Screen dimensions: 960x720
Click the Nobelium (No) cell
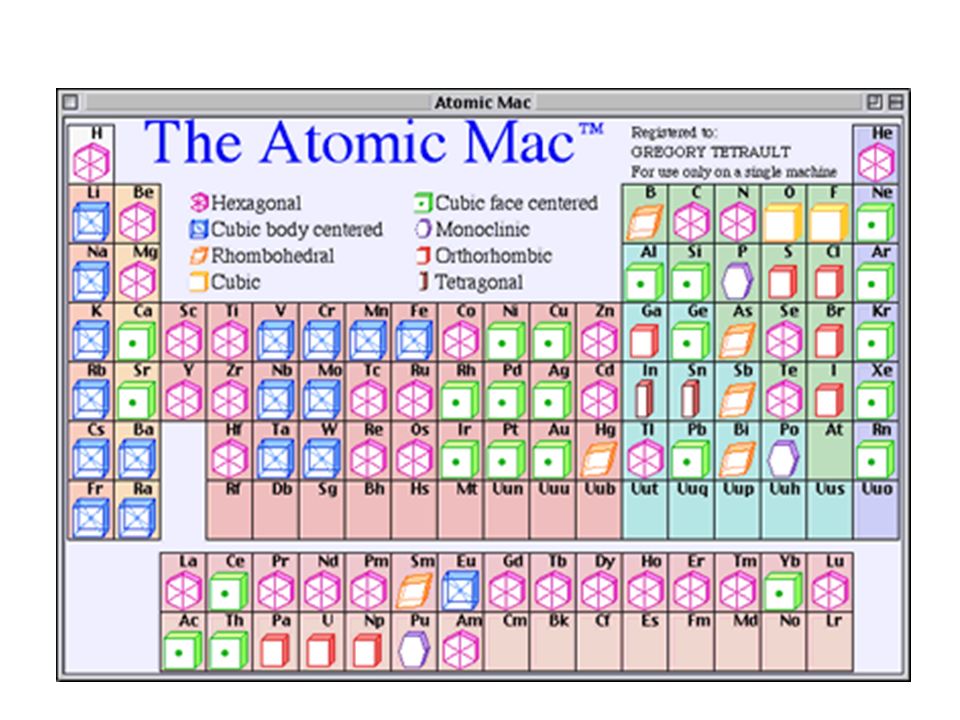pos(784,642)
